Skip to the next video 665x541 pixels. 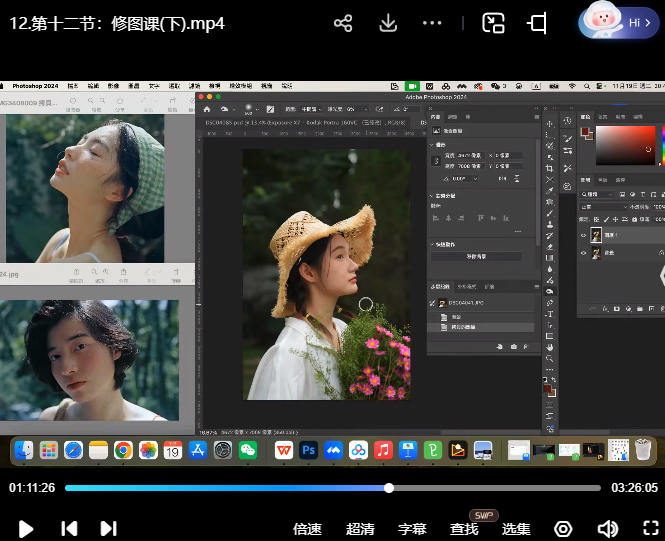(109, 528)
